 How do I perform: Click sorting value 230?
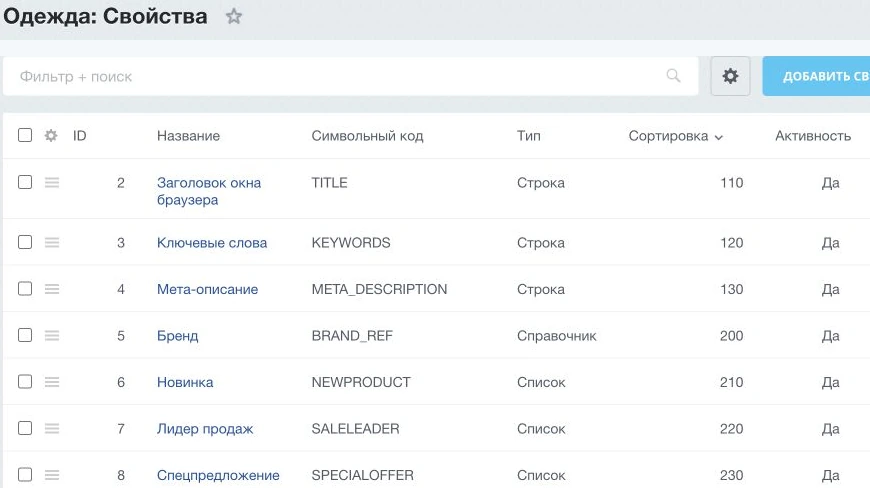(731, 475)
